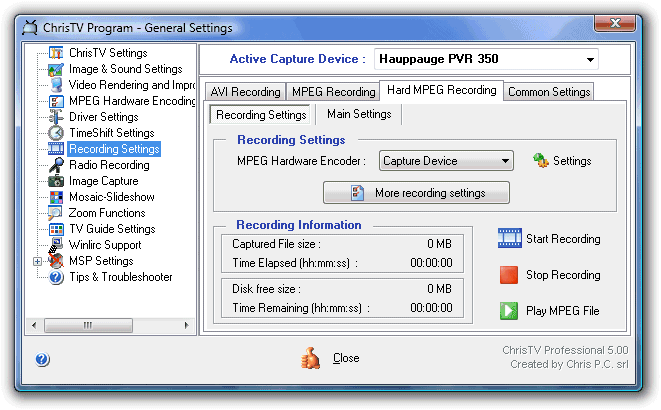
Task: Click the Captured File size value 0 MB
Action: coord(439,244)
